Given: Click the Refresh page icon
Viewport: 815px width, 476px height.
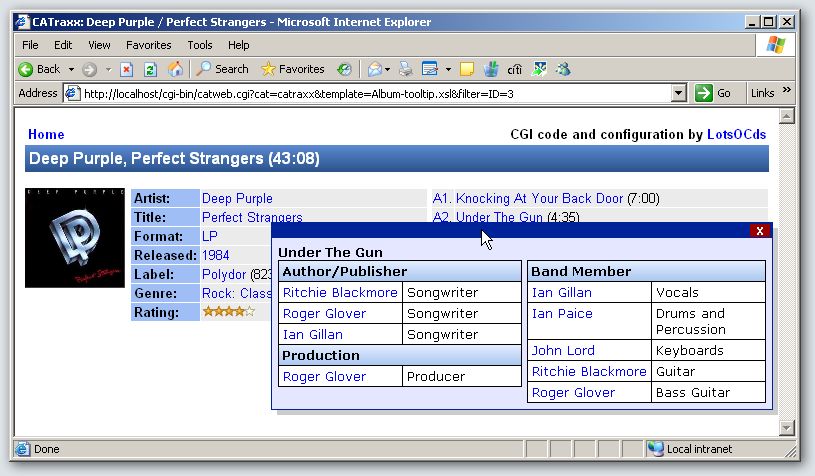Looking at the screenshot, I should [151, 69].
